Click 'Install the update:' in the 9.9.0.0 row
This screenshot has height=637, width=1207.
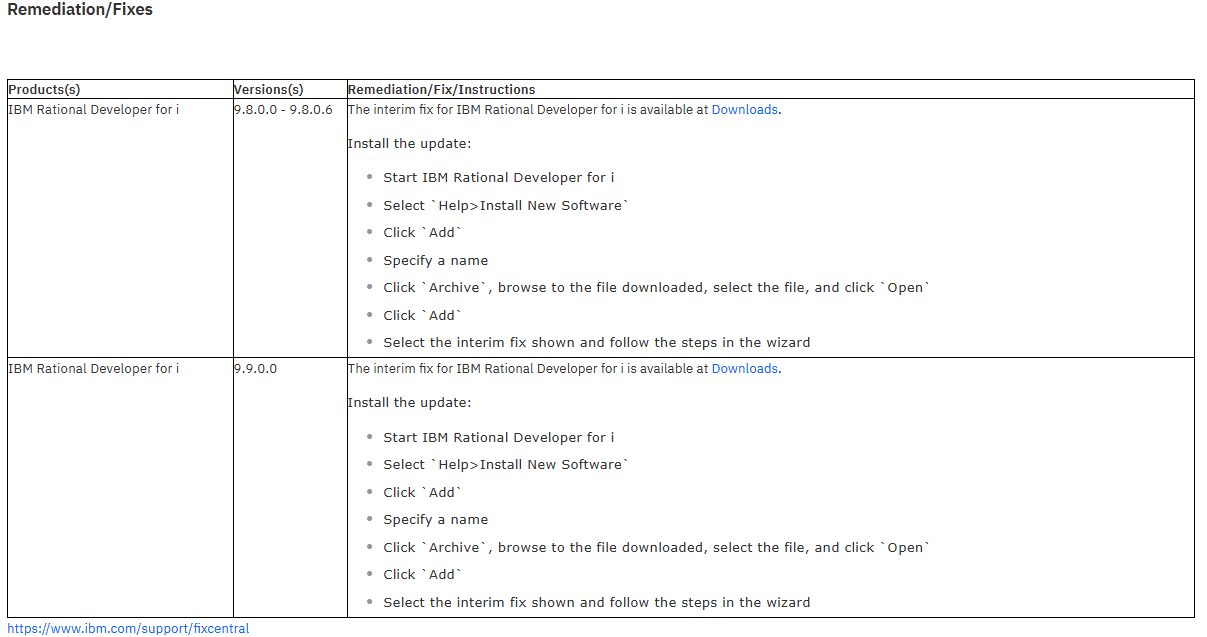[x=409, y=403]
